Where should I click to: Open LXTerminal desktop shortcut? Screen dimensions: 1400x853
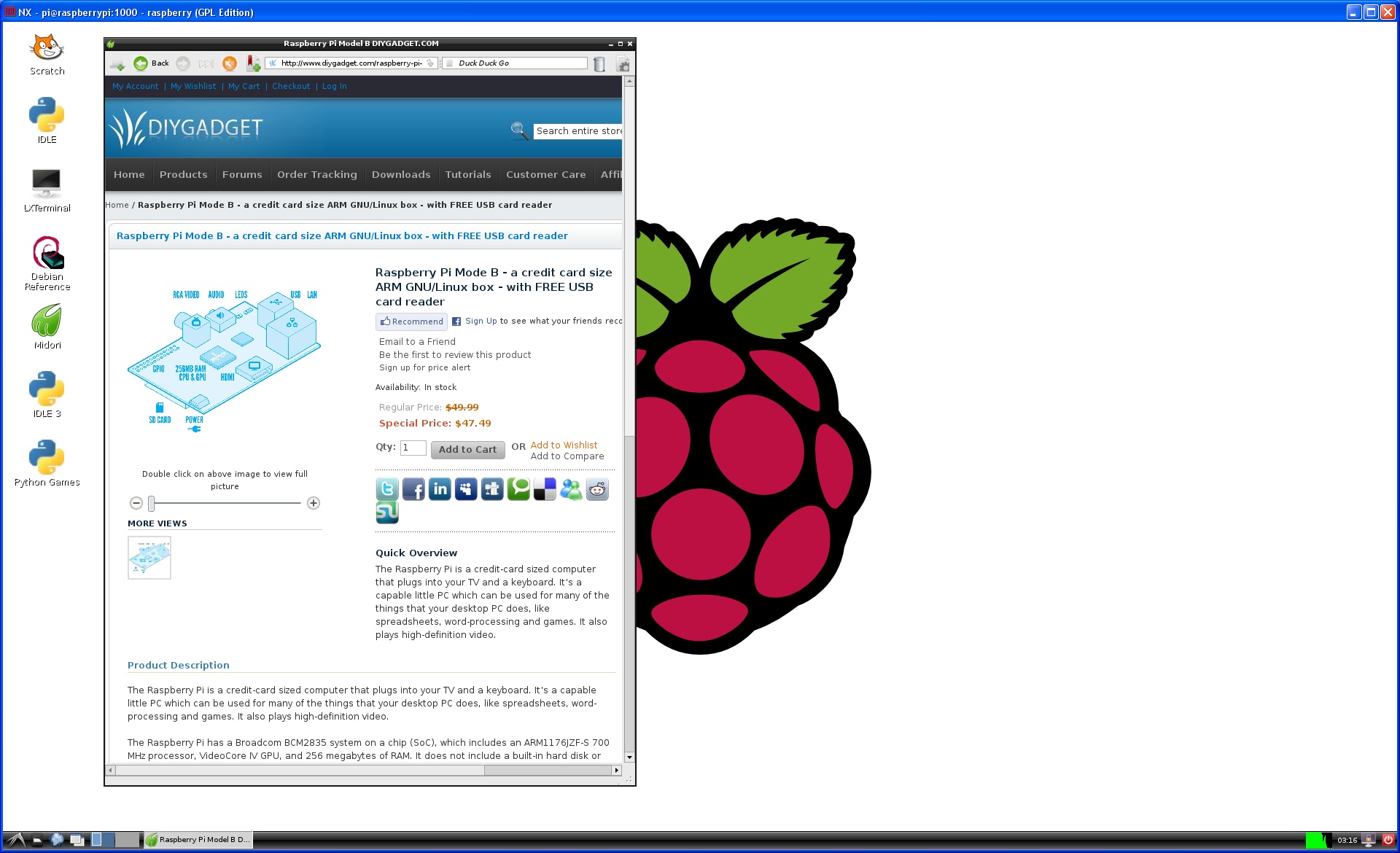(47, 190)
